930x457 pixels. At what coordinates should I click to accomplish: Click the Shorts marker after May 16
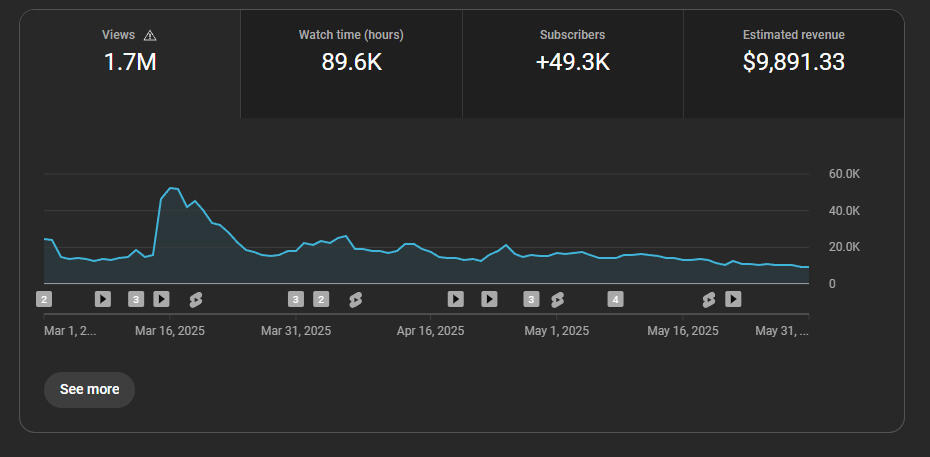[x=708, y=299]
